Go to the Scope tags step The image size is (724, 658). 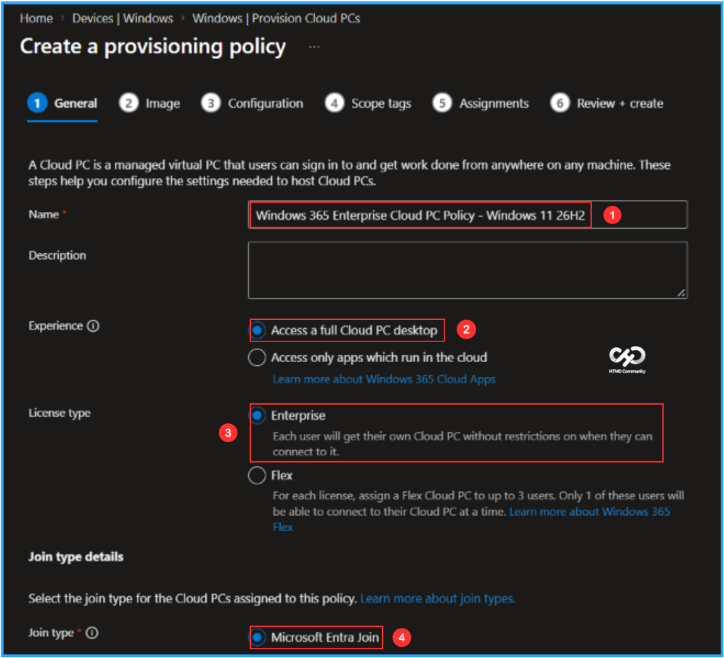[x=368, y=103]
